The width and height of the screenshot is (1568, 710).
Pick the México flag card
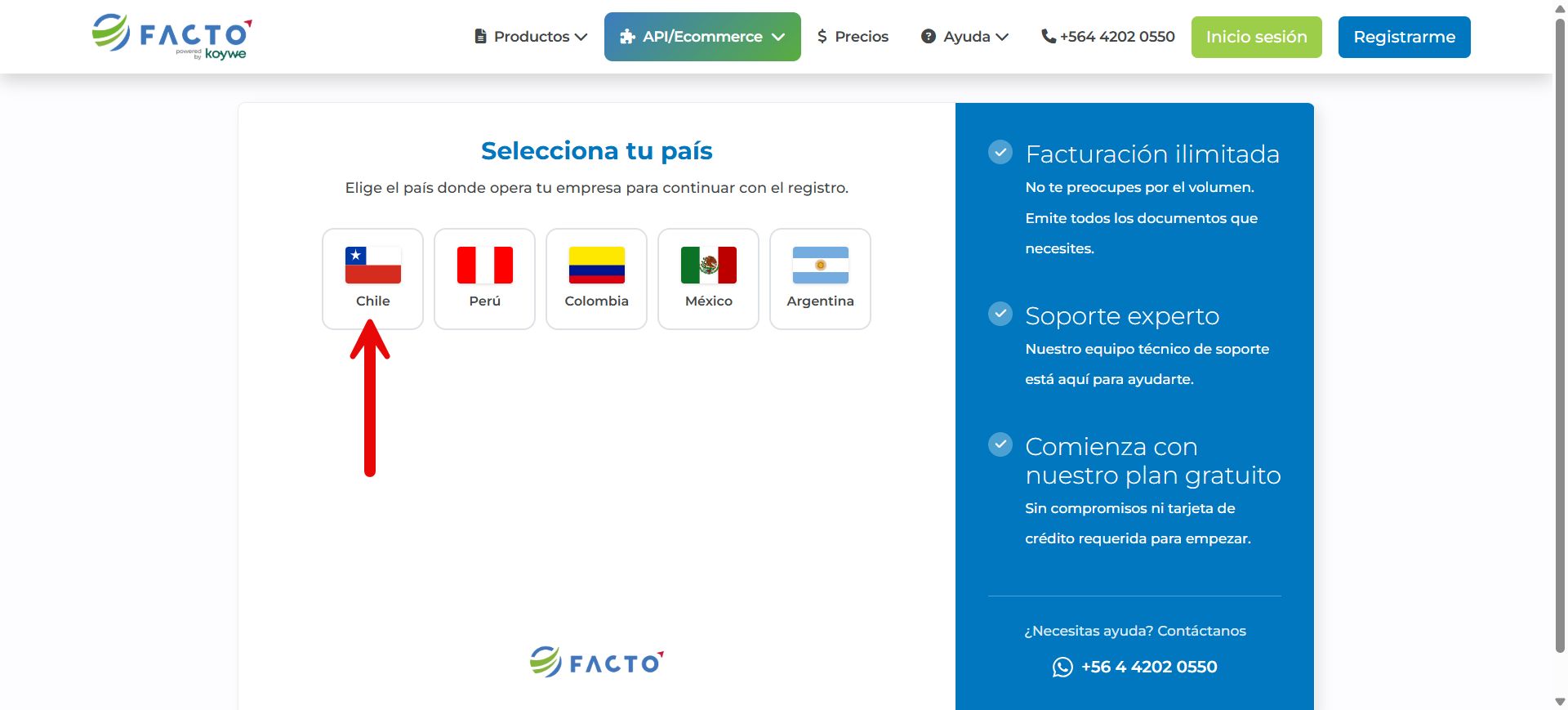(708, 279)
